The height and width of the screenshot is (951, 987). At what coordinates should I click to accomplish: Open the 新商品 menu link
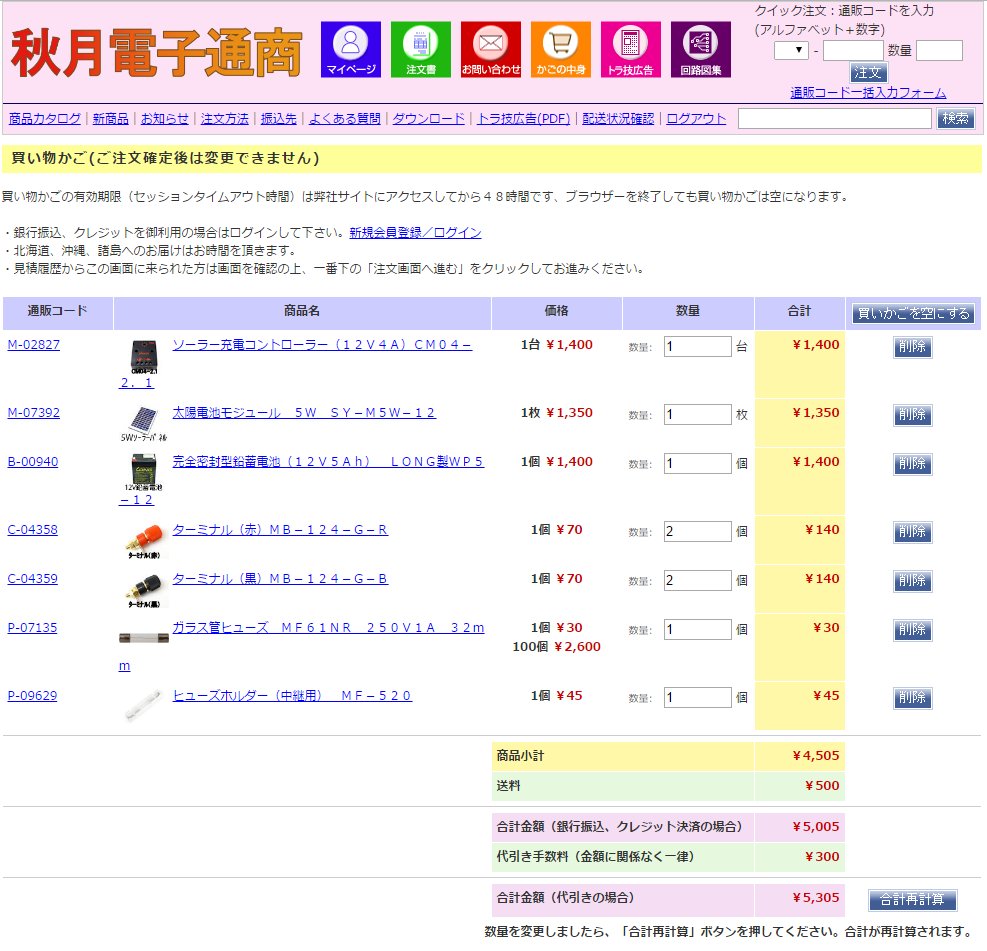111,118
